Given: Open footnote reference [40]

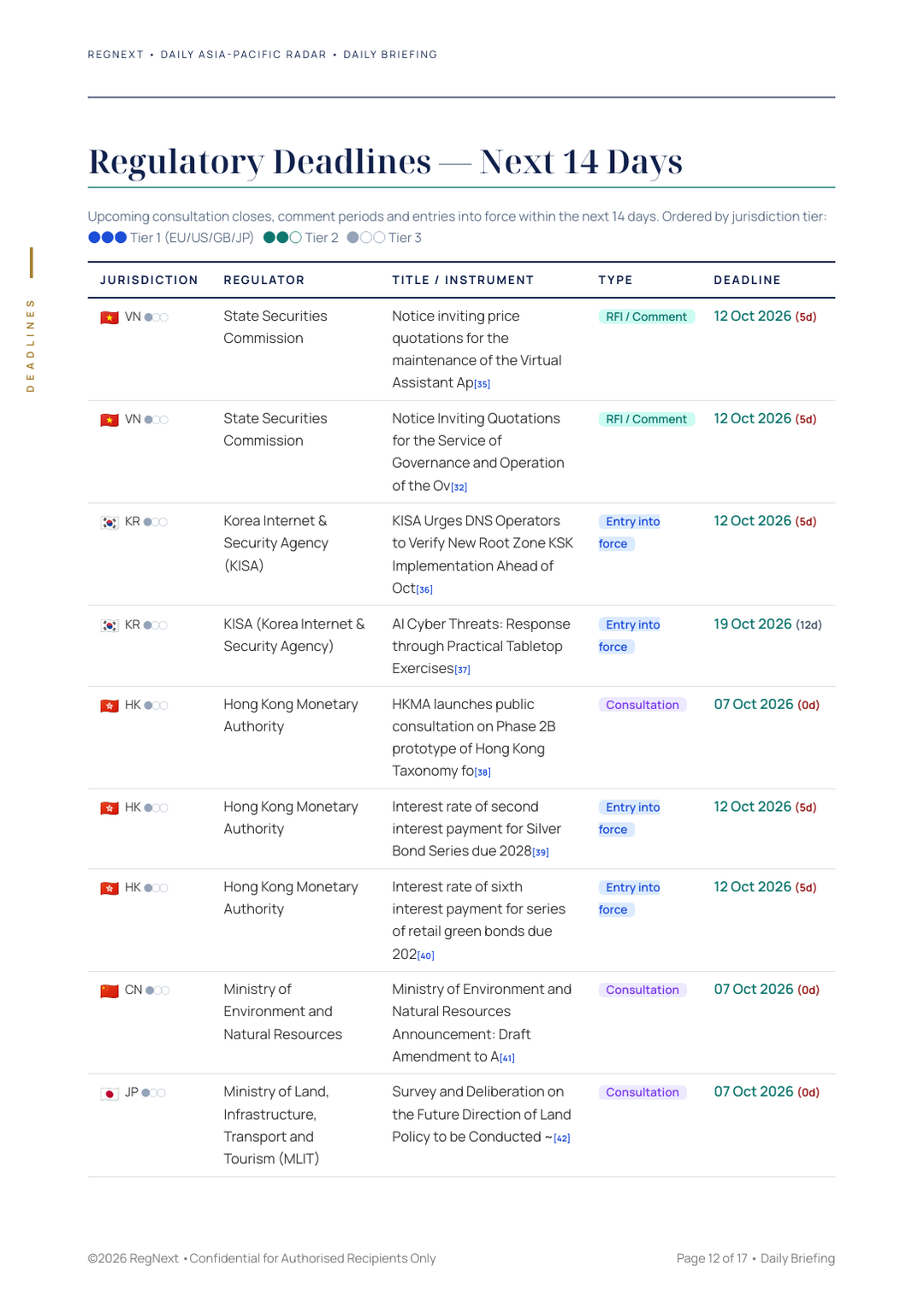Looking at the screenshot, I should (426, 955).
